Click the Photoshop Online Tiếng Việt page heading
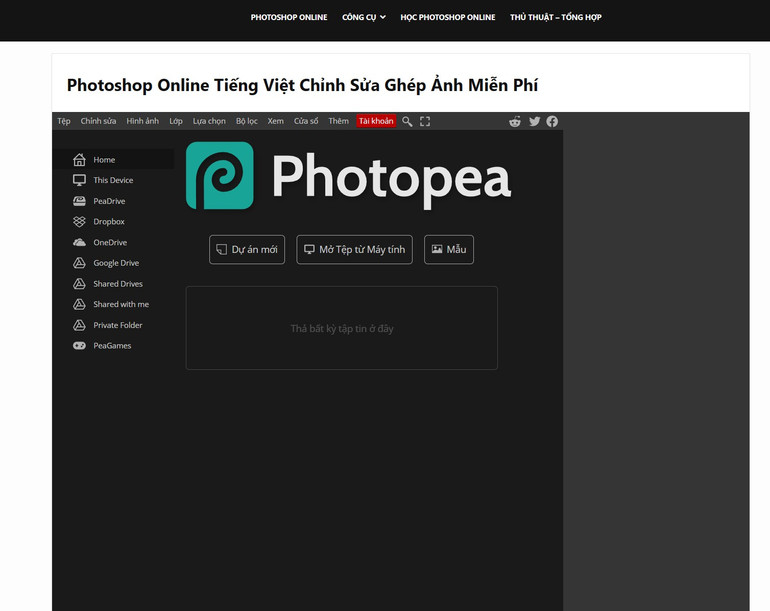Image resolution: width=770 pixels, height=611 pixels. [302, 85]
